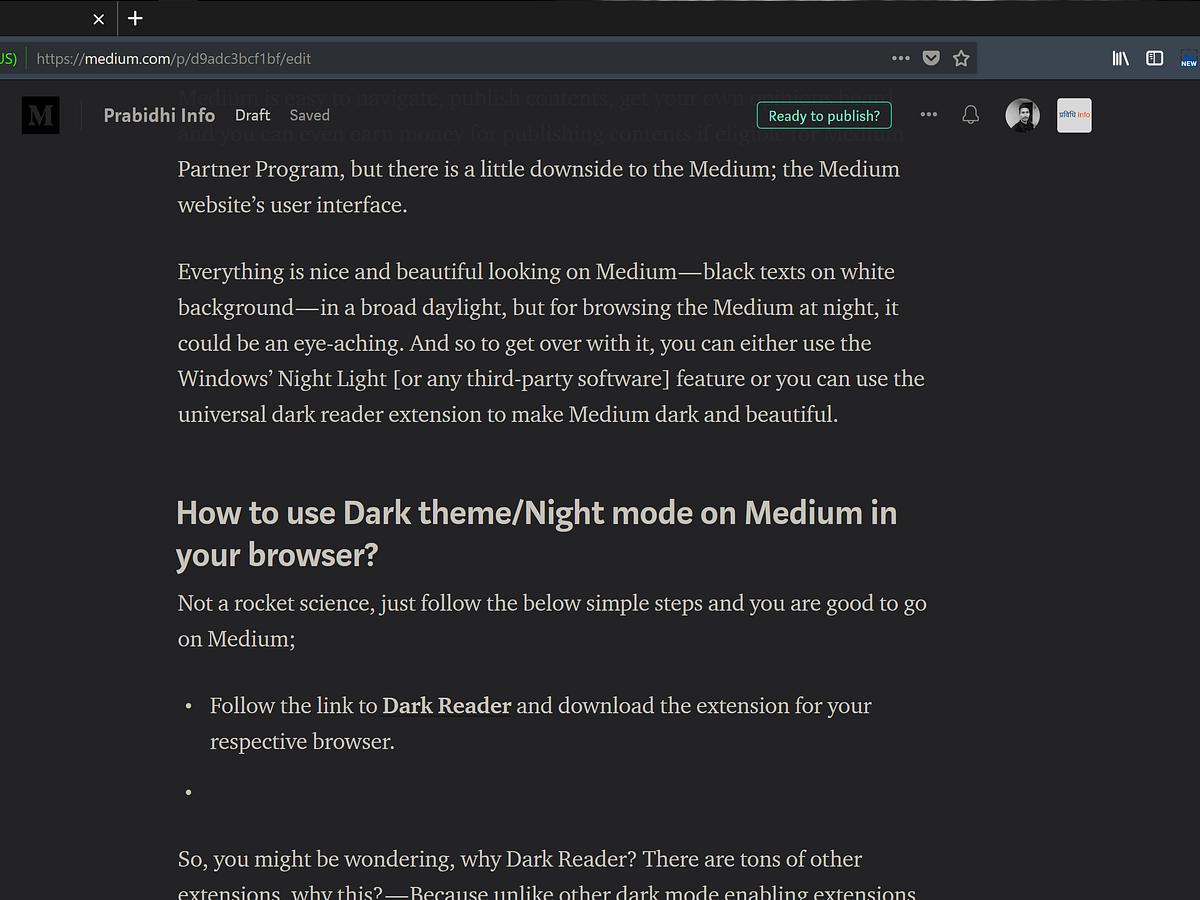Bookmark this page with star icon
Screen dimensions: 1200x900
coord(961,59)
